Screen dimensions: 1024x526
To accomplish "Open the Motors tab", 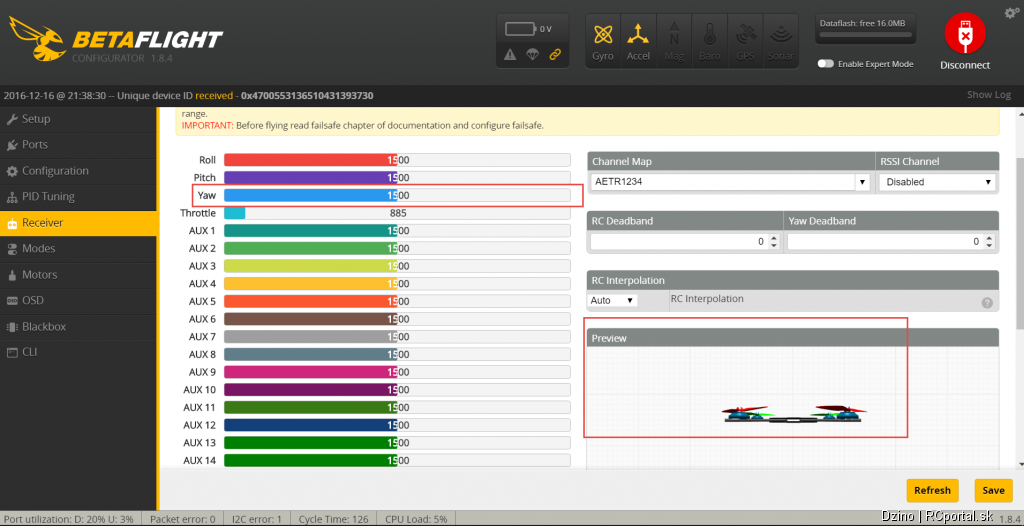I will point(78,274).
